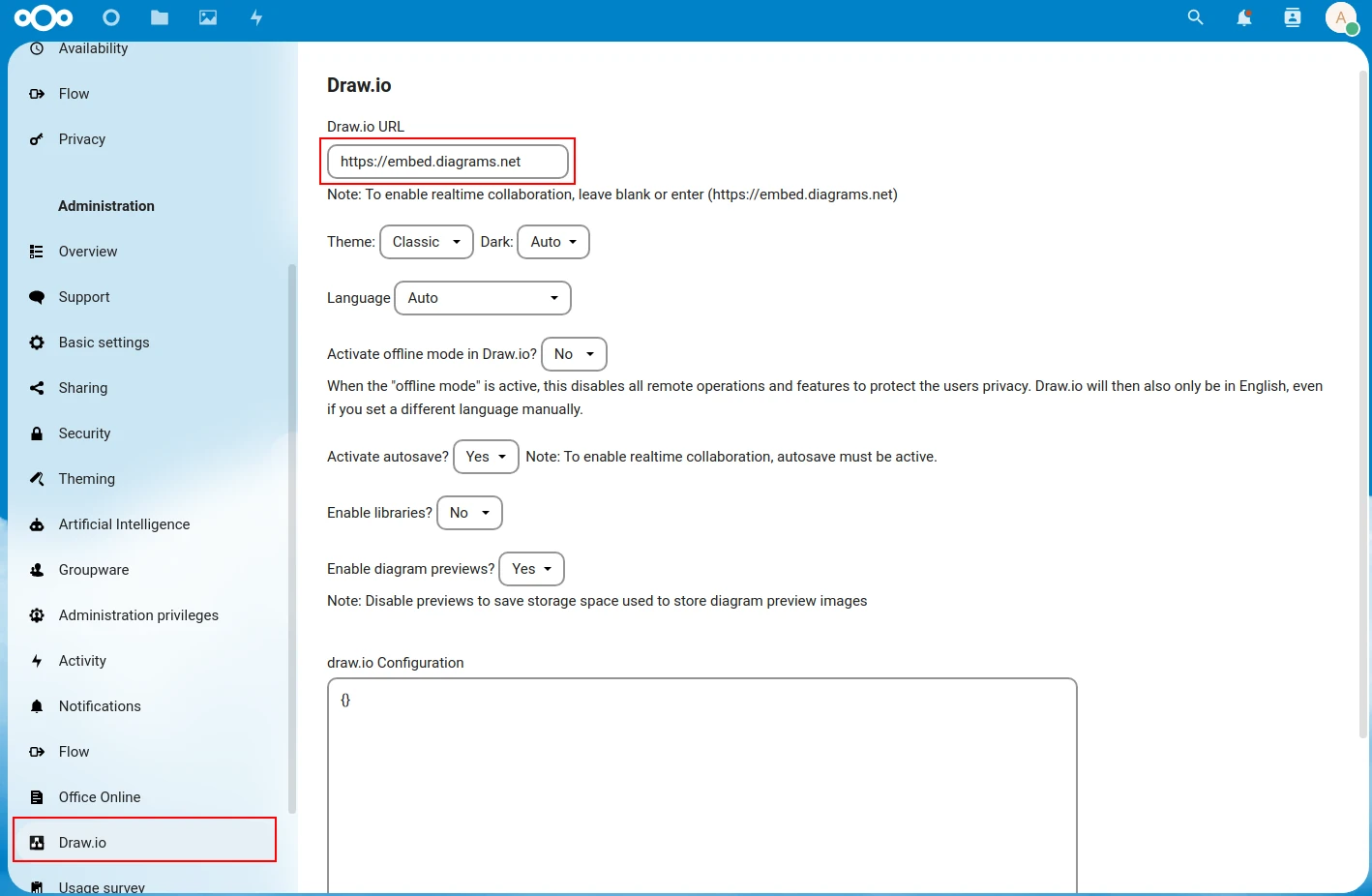Click inside the draw.io Configuration textarea
Image resolution: width=1372 pixels, height=896 pixels.
702,786
